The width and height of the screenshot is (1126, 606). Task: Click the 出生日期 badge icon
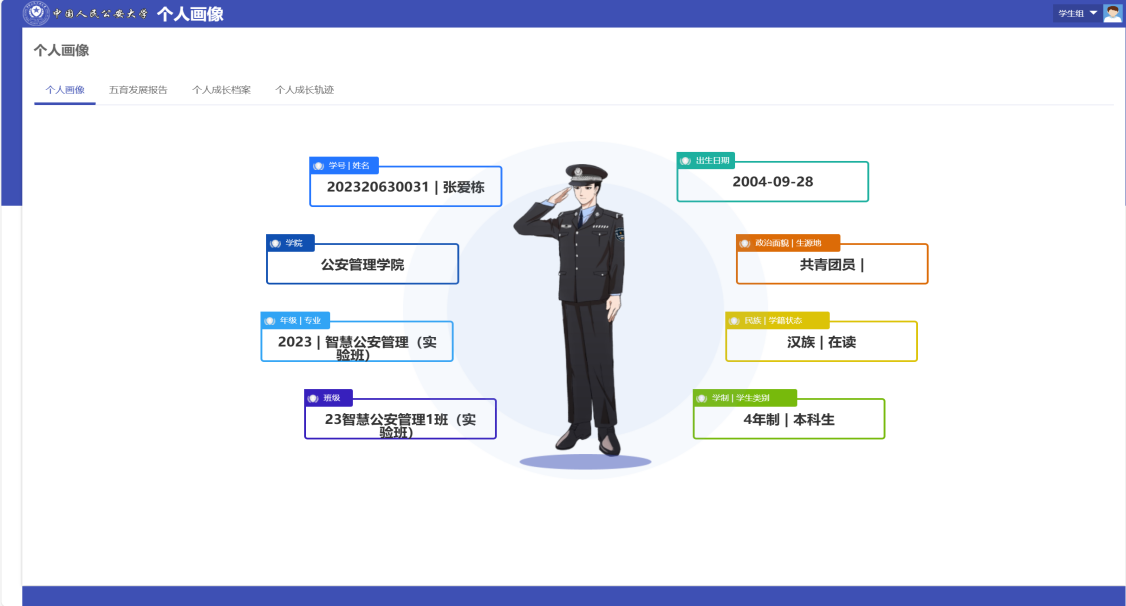point(683,159)
